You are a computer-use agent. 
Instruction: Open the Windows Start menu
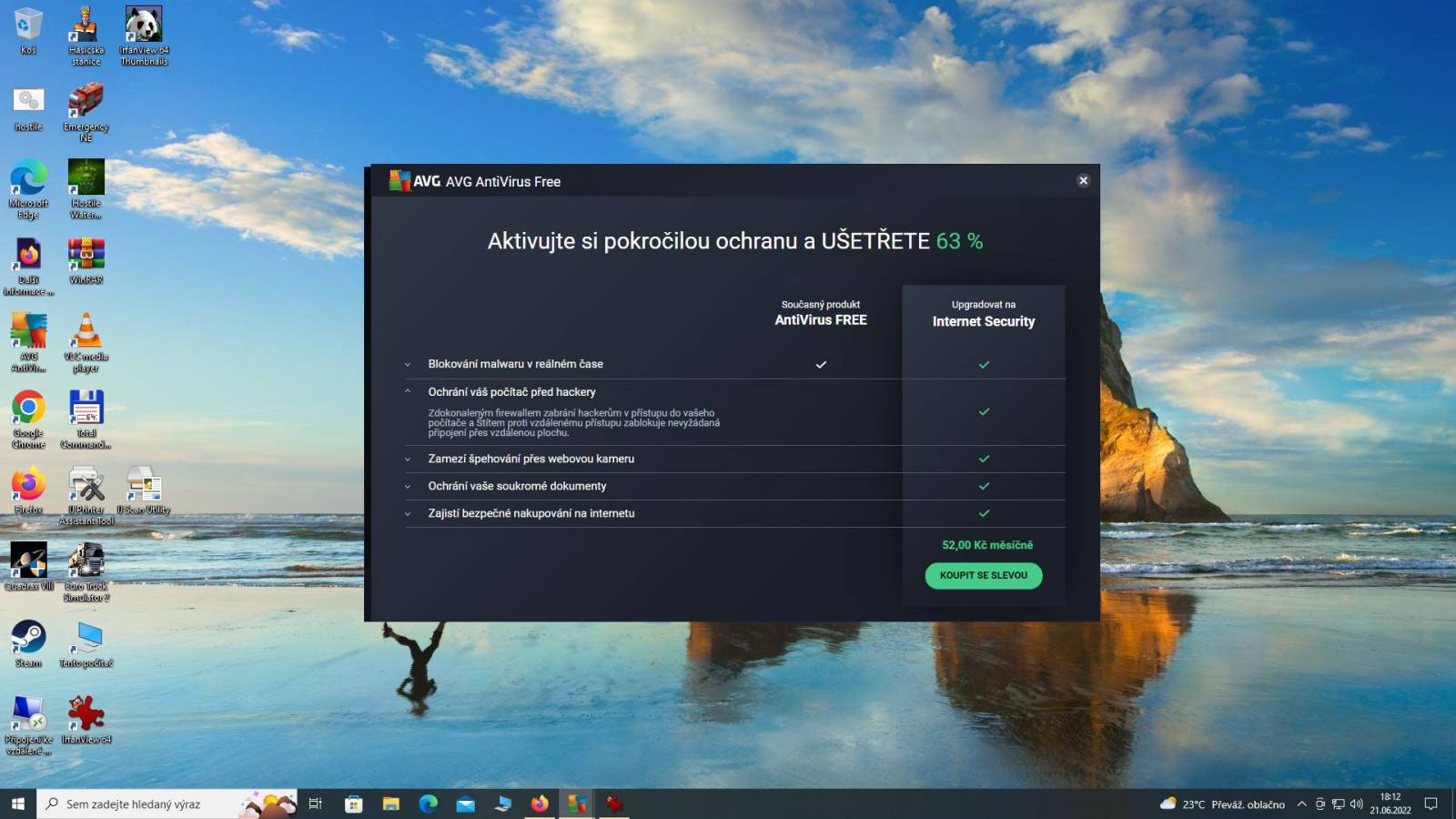[x=17, y=804]
